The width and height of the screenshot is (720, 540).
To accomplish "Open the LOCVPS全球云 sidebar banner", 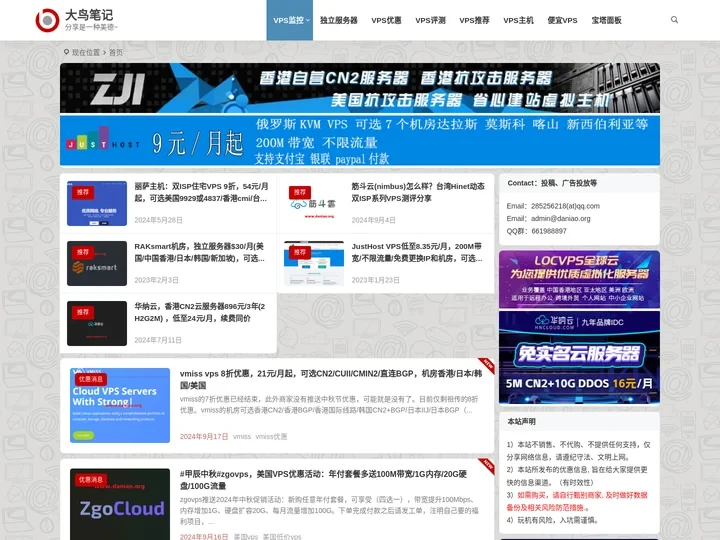I will (x=579, y=279).
